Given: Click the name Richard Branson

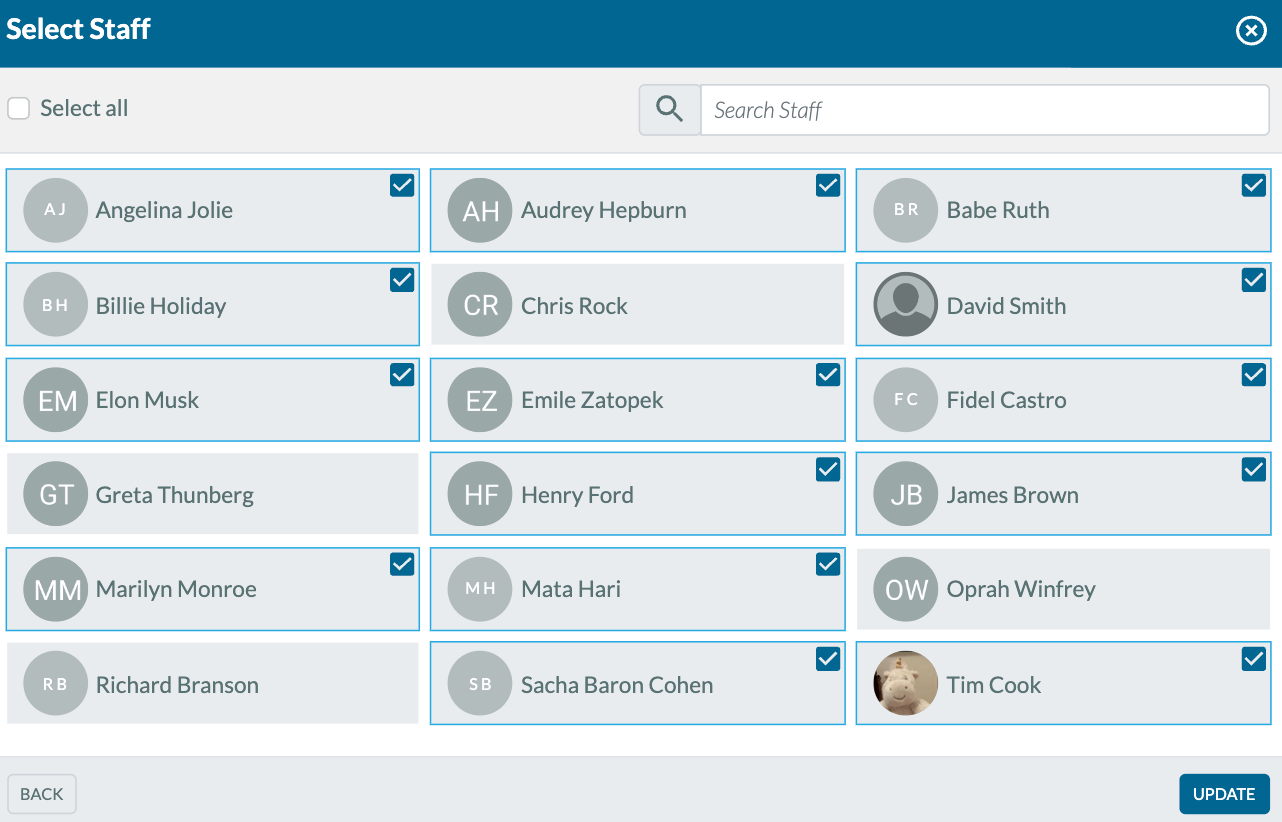Looking at the screenshot, I should [177, 685].
